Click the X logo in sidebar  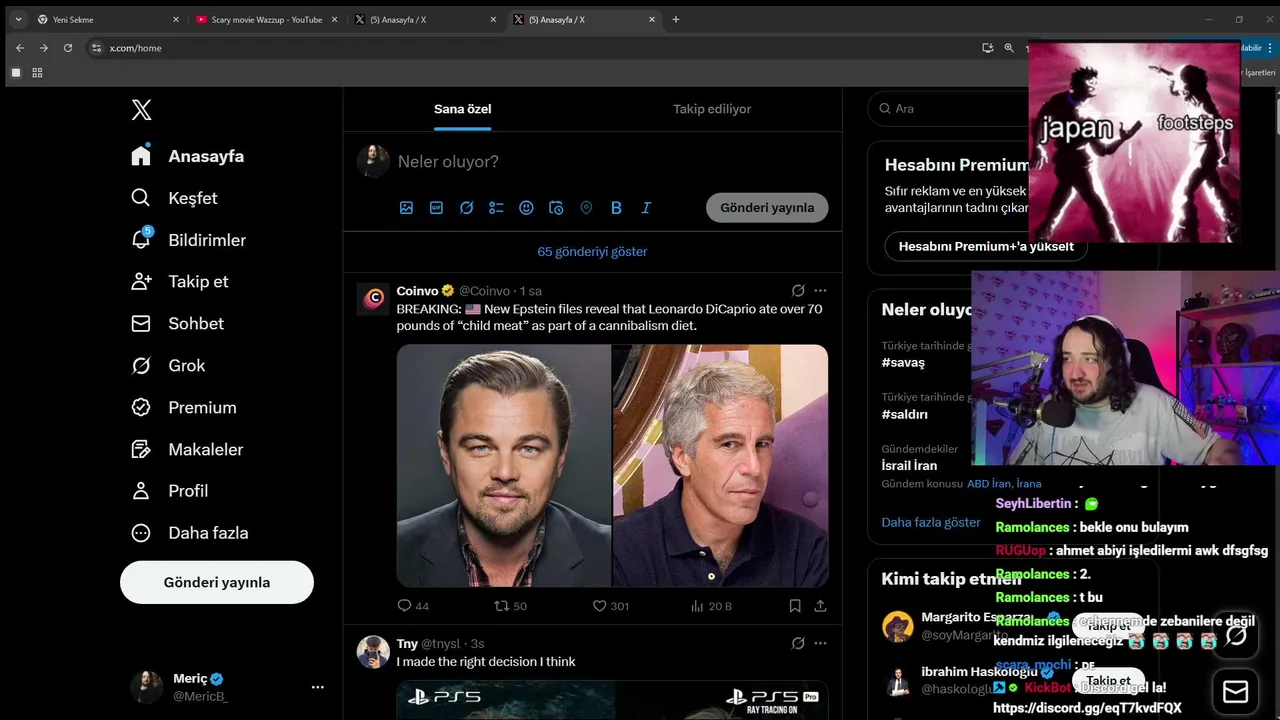142,110
